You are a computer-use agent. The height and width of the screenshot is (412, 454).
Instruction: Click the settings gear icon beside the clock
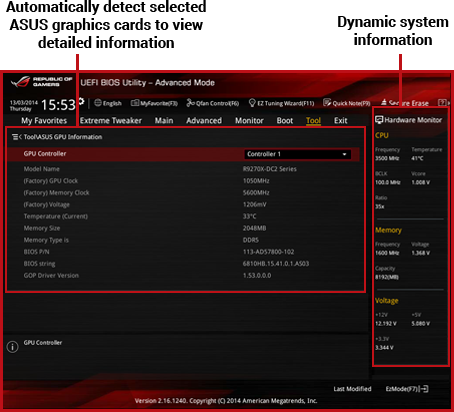pos(81,101)
